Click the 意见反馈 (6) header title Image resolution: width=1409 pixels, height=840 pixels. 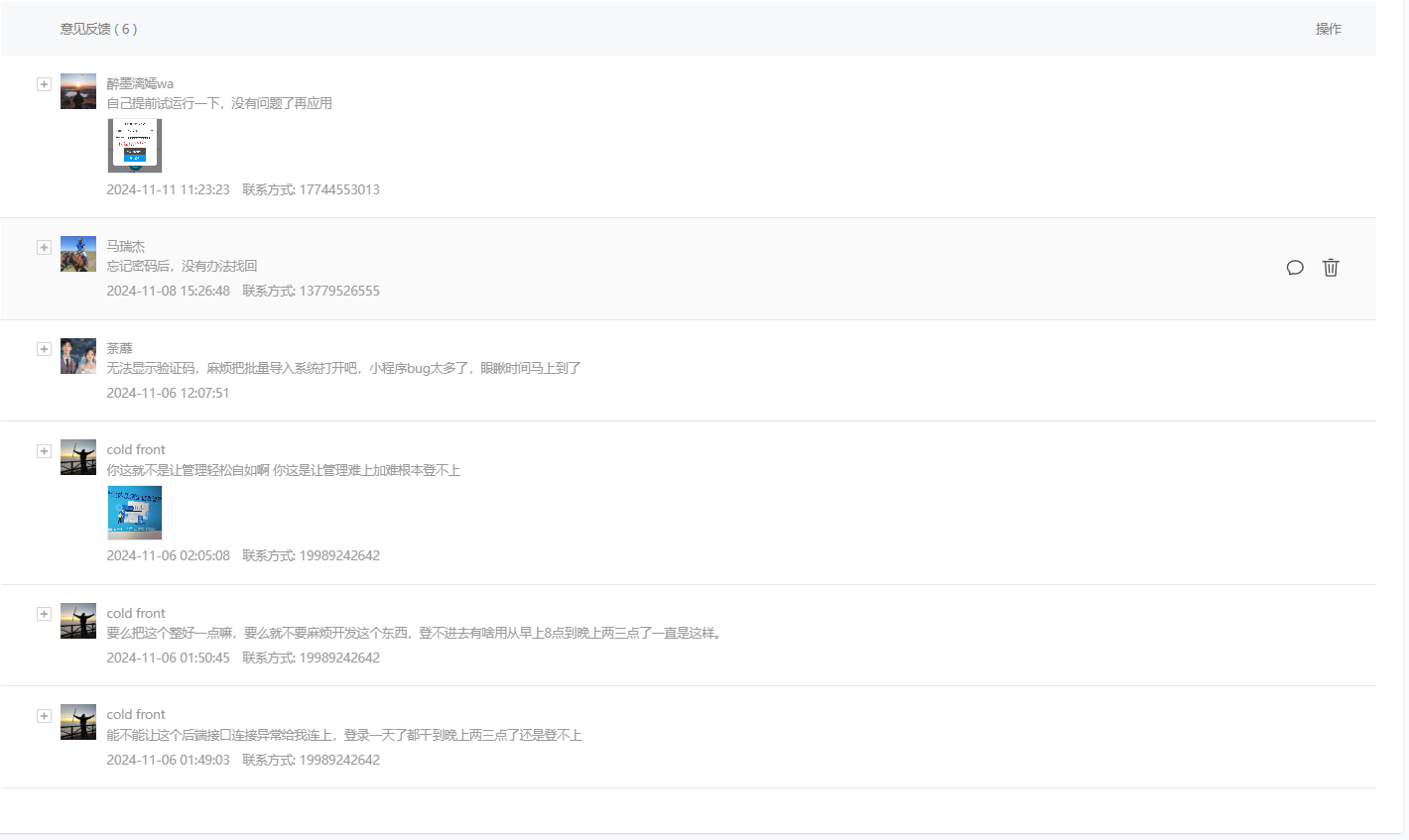pyautogui.click(x=98, y=29)
